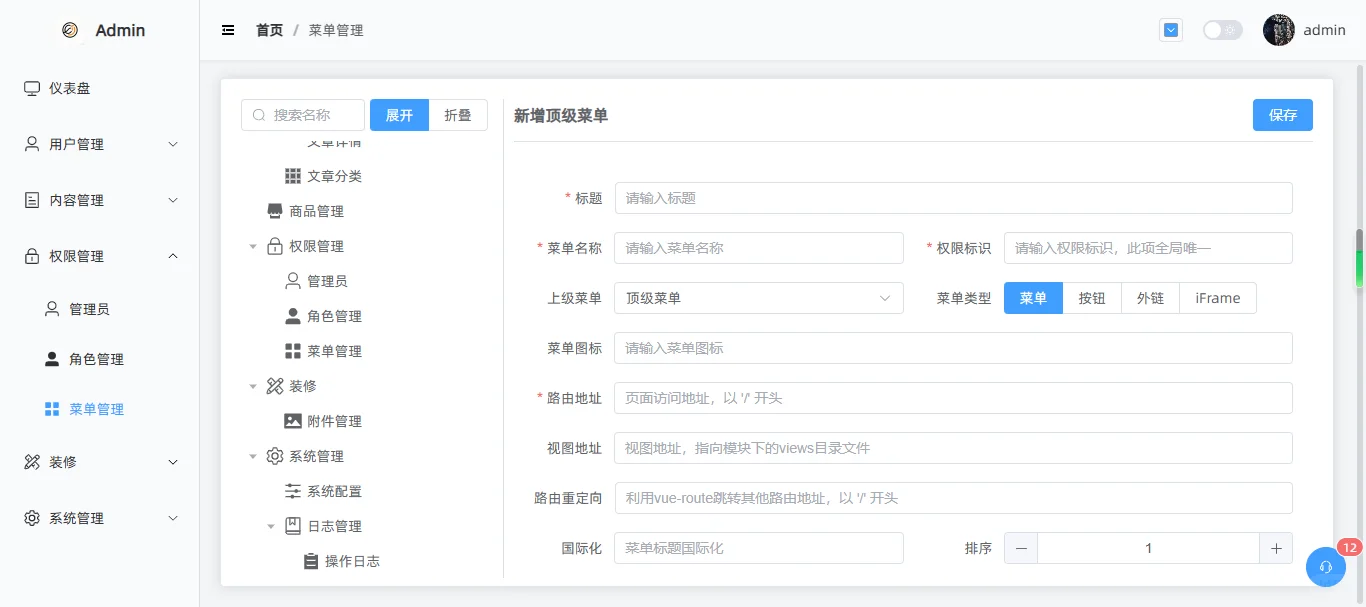Image resolution: width=1366 pixels, height=607 pixels.
Task: Collapse the 装修 node in the menu tree
Action: 253,385
